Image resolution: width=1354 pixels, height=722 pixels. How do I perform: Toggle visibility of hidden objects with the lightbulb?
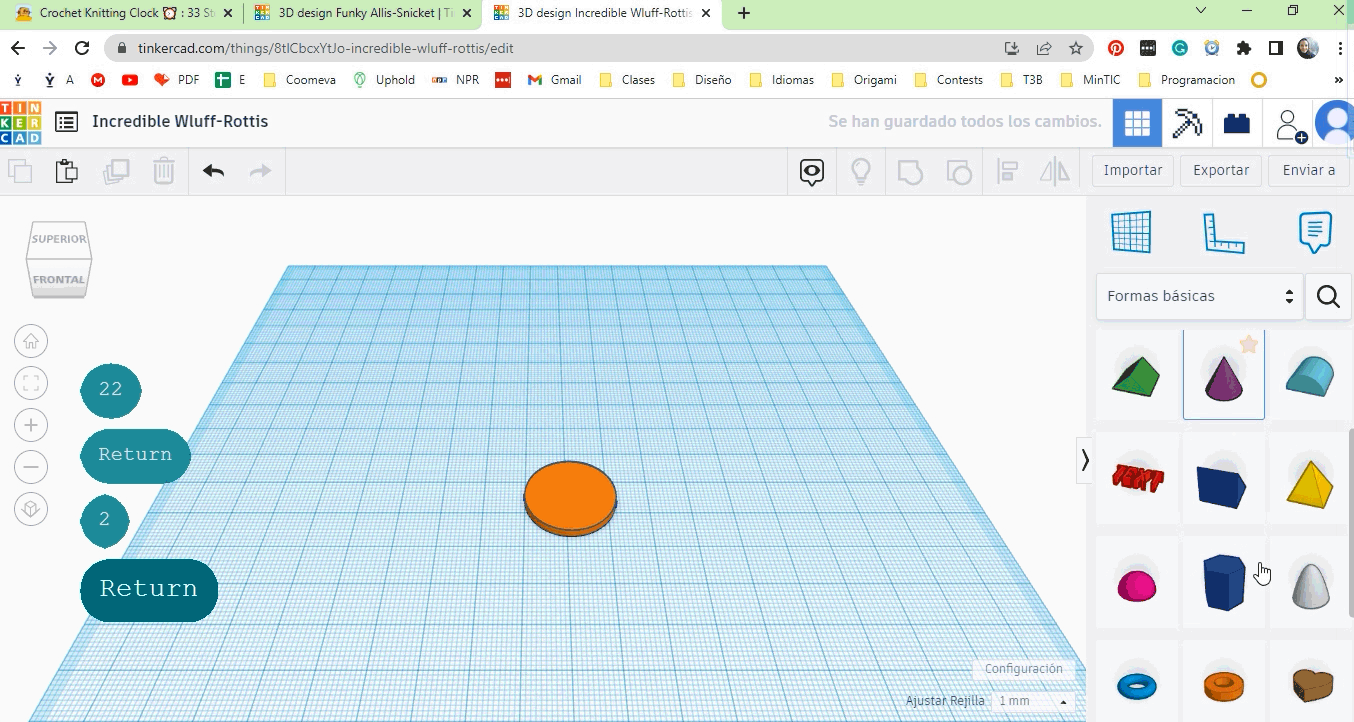tap(860, 170)
